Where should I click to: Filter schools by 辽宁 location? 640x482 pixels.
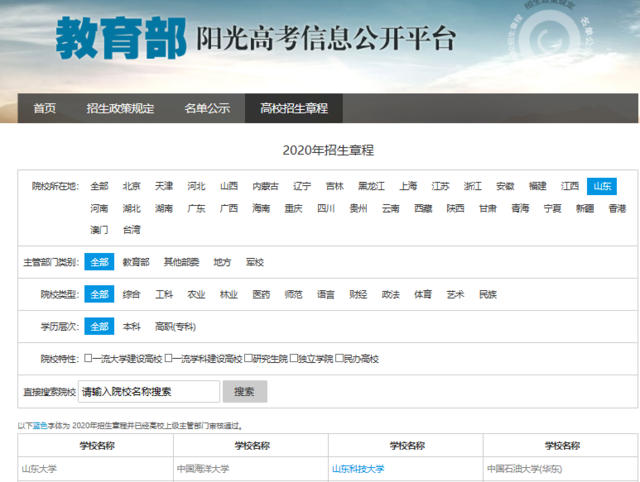302,186
